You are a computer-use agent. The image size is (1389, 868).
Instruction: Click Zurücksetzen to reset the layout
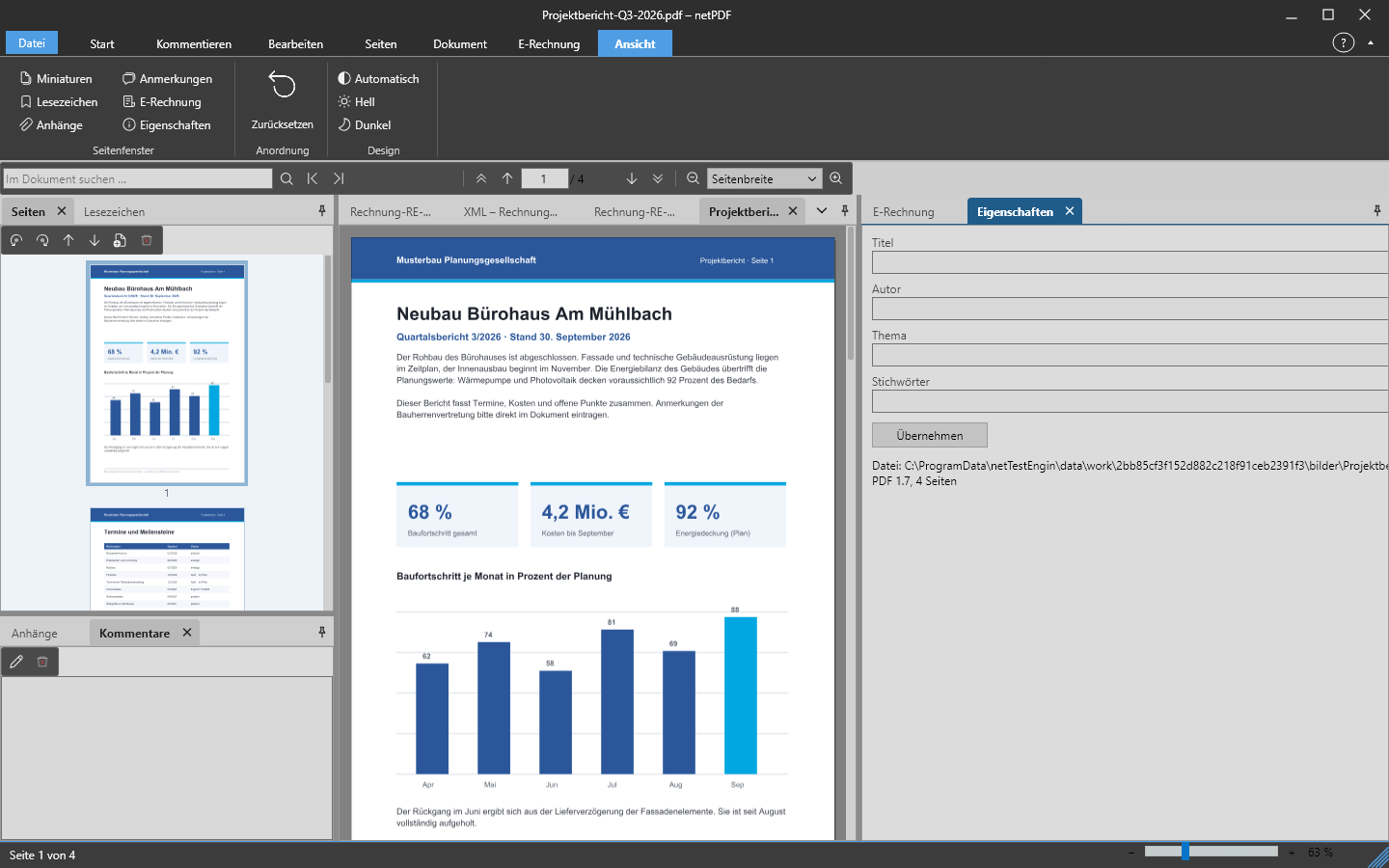283,99
